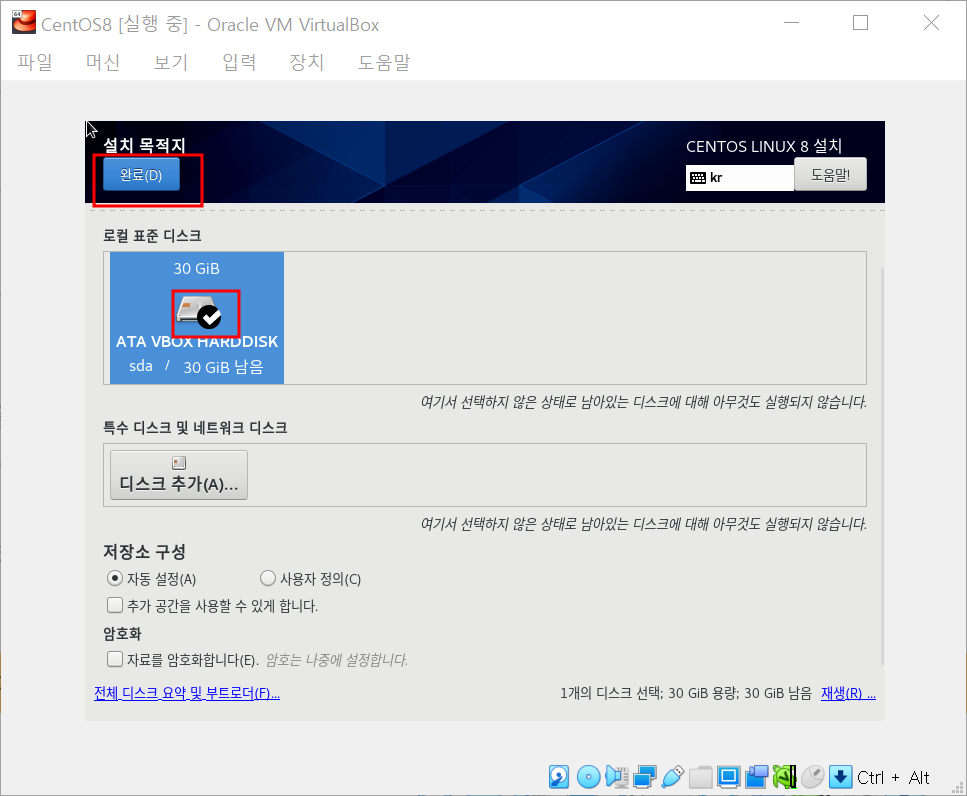Enable making additional space available checkbox

coord(115,605)
